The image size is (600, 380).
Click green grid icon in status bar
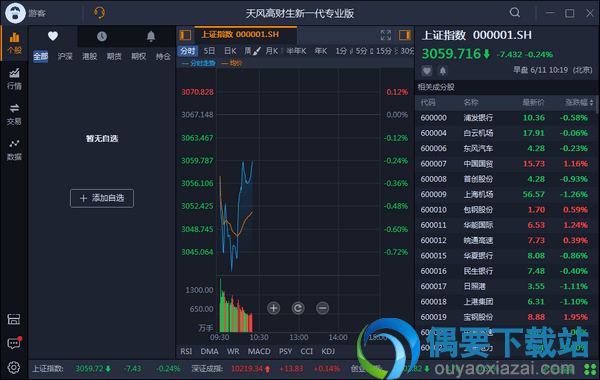590,369
